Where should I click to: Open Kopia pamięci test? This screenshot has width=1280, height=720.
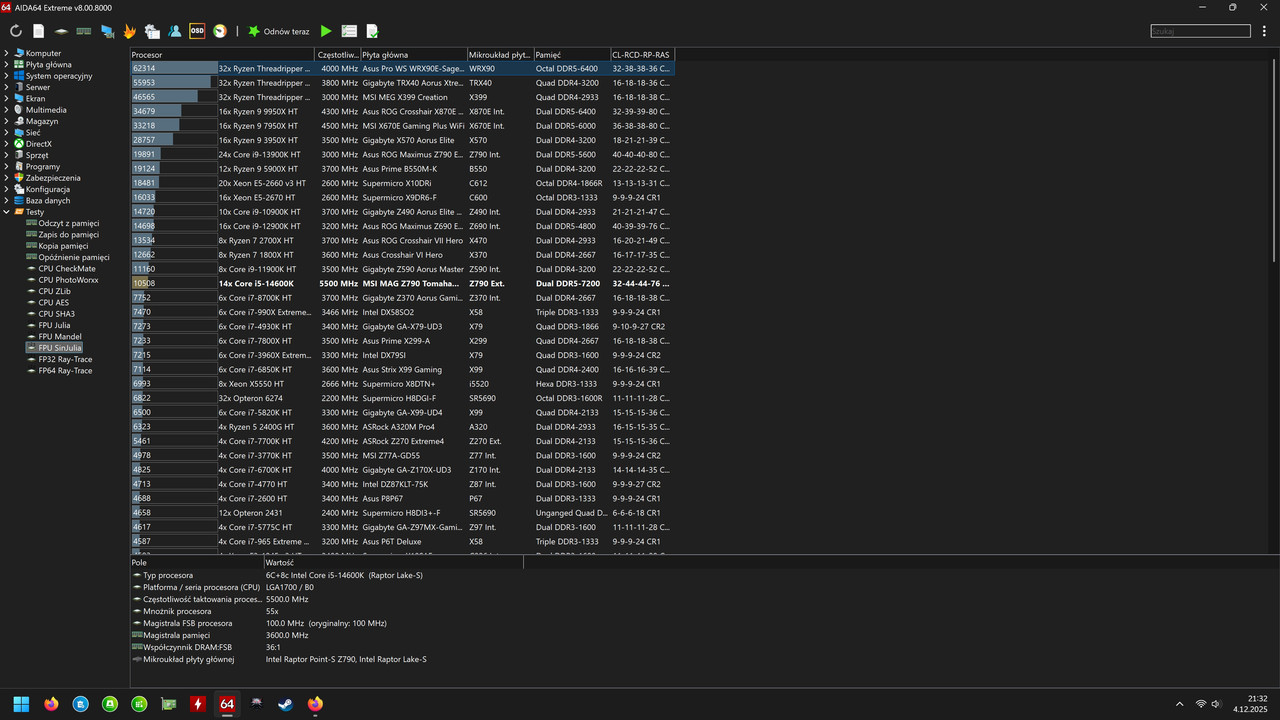tap(63, 246)
